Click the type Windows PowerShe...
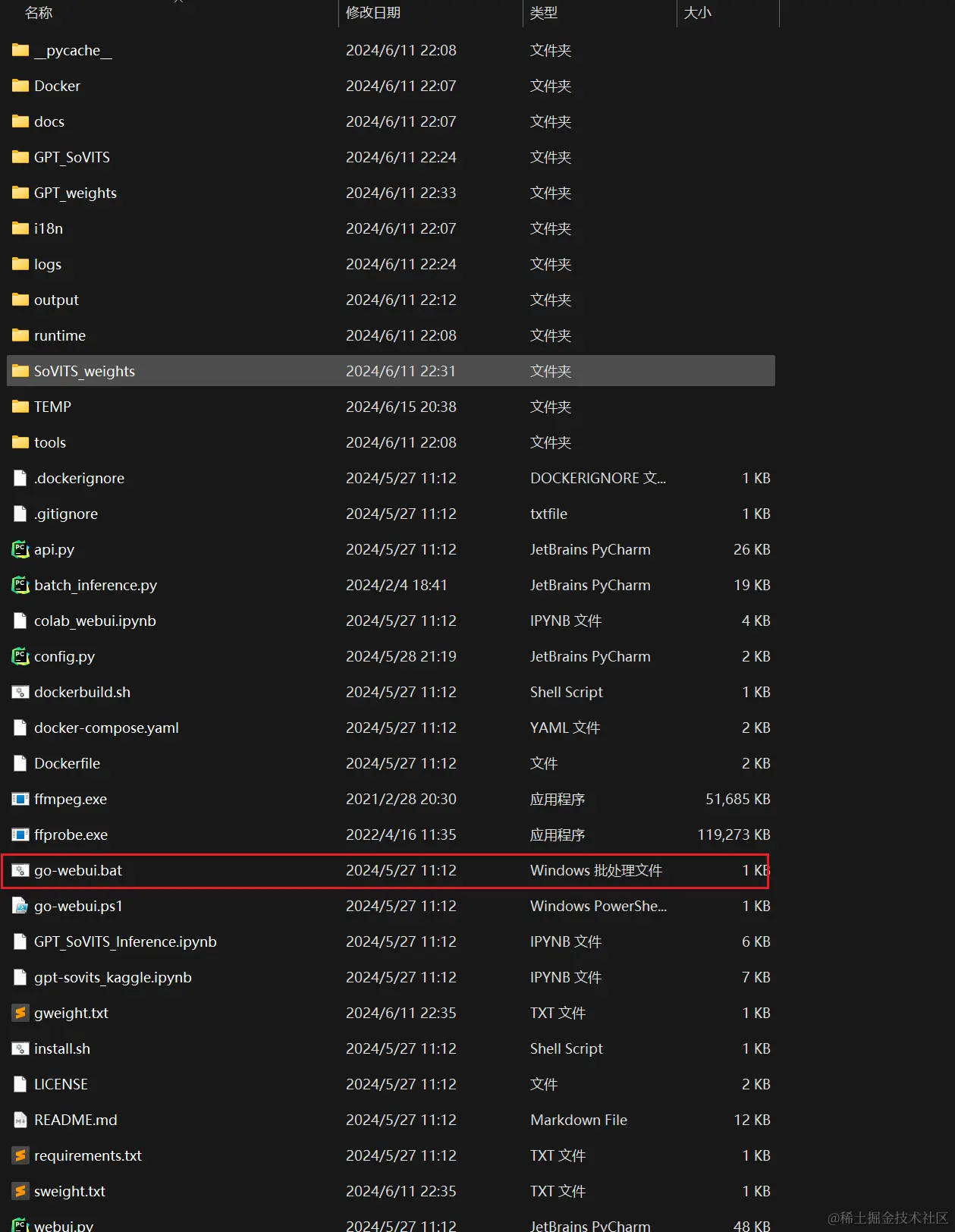Image resolution: width=955 pixels, height=1232 pixels. pyautogui.click(x=598, y=906)
